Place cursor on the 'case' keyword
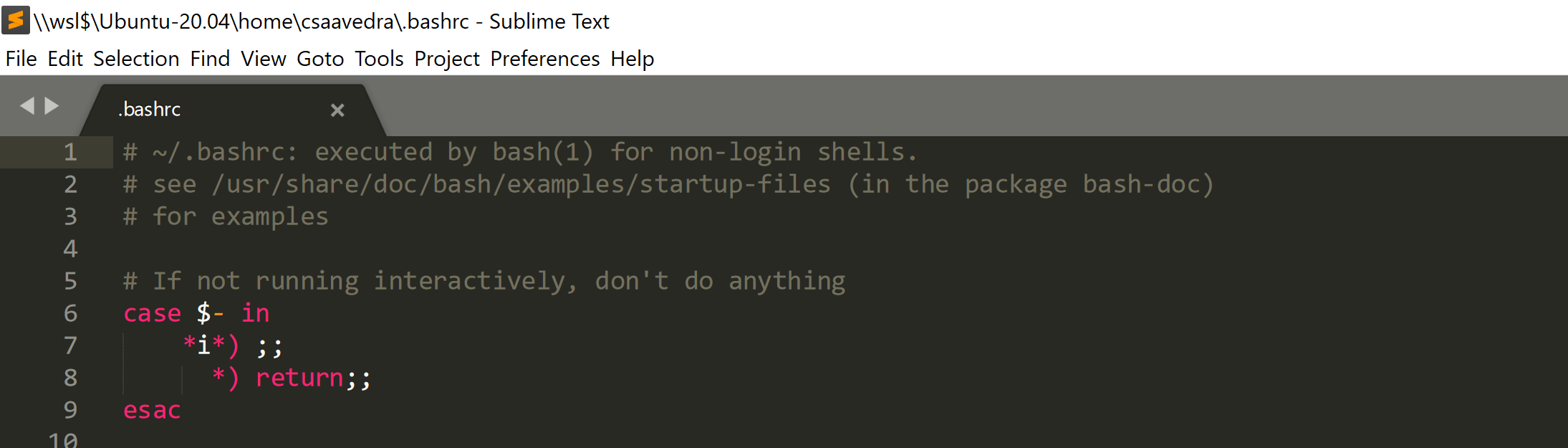The width and height of the screenshot is (1568, 448). [x=152, y=313]
